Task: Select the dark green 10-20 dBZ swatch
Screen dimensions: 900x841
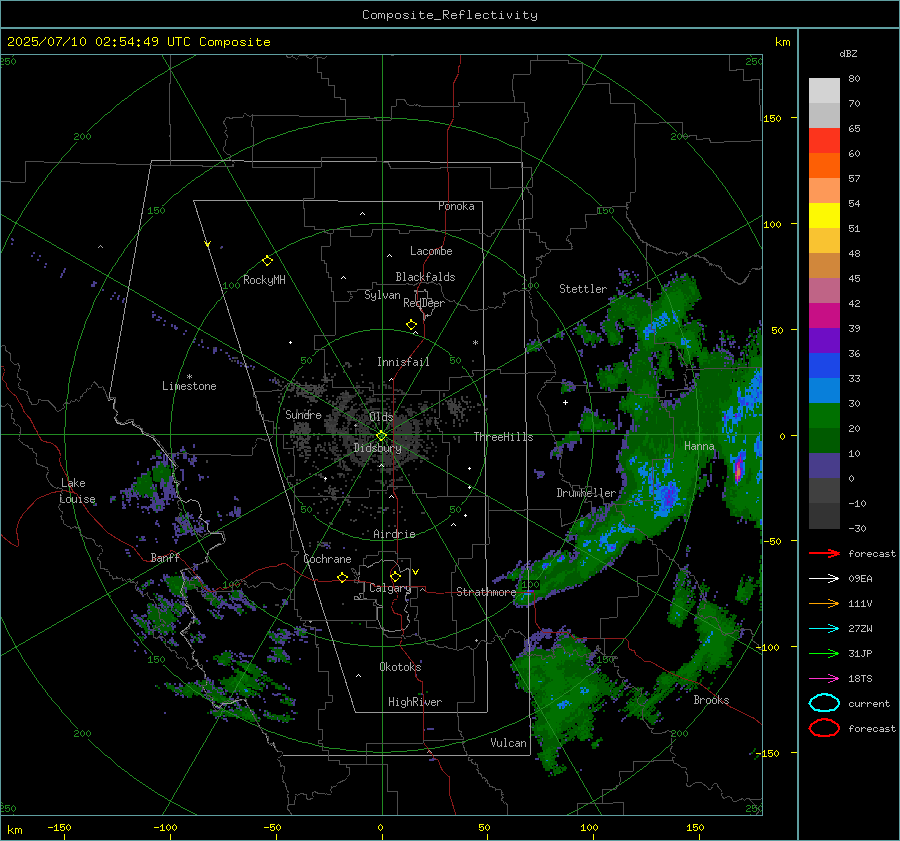Action: (x=824, y=440)
